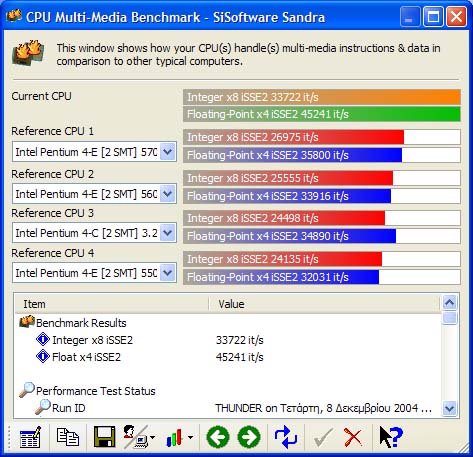The image size is (473, 457).
Task: Click the send/connect person-computer icon
Action: pos(135,437)
